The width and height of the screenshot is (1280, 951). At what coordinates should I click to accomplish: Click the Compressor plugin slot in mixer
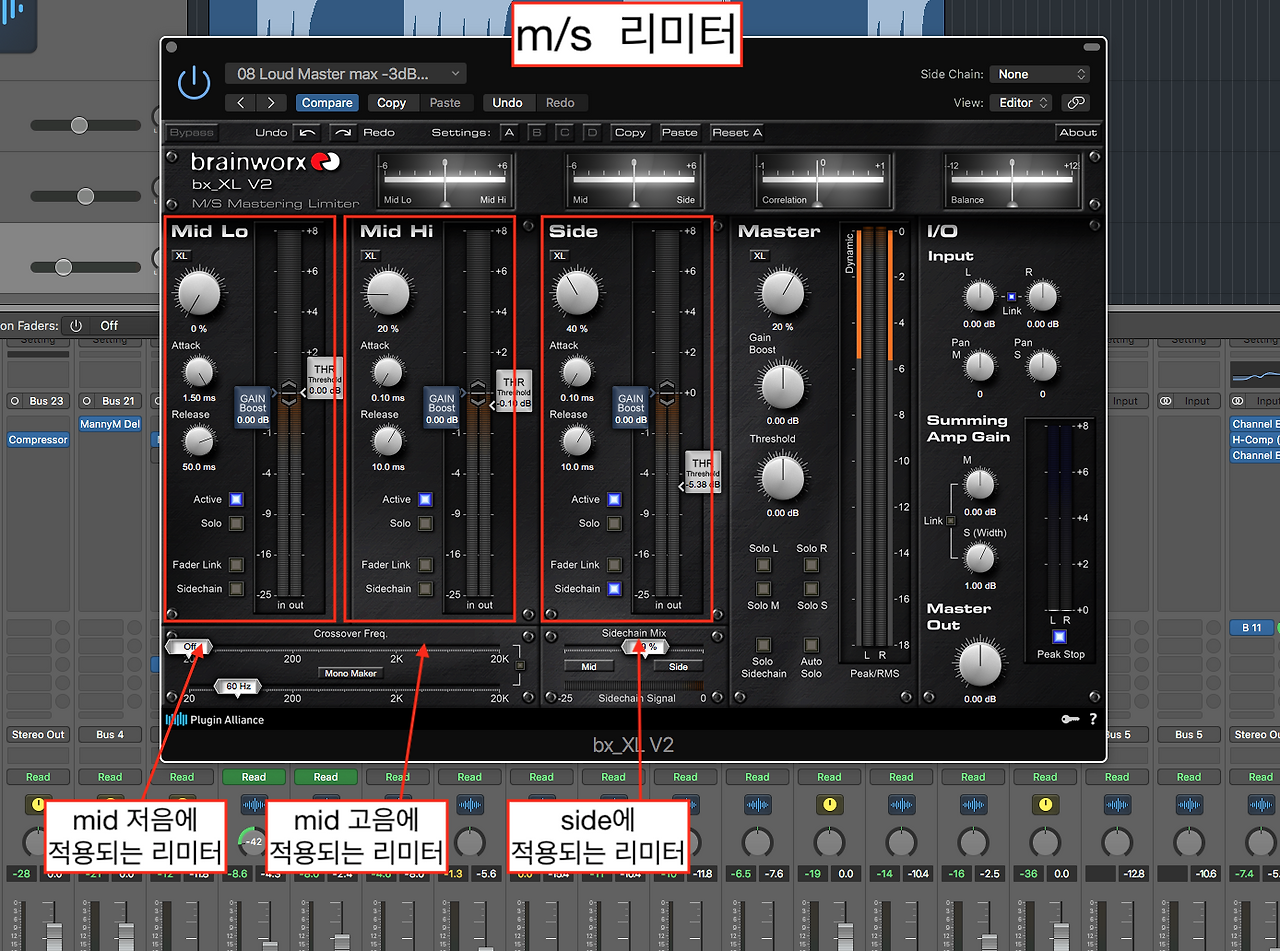(38, 440)
